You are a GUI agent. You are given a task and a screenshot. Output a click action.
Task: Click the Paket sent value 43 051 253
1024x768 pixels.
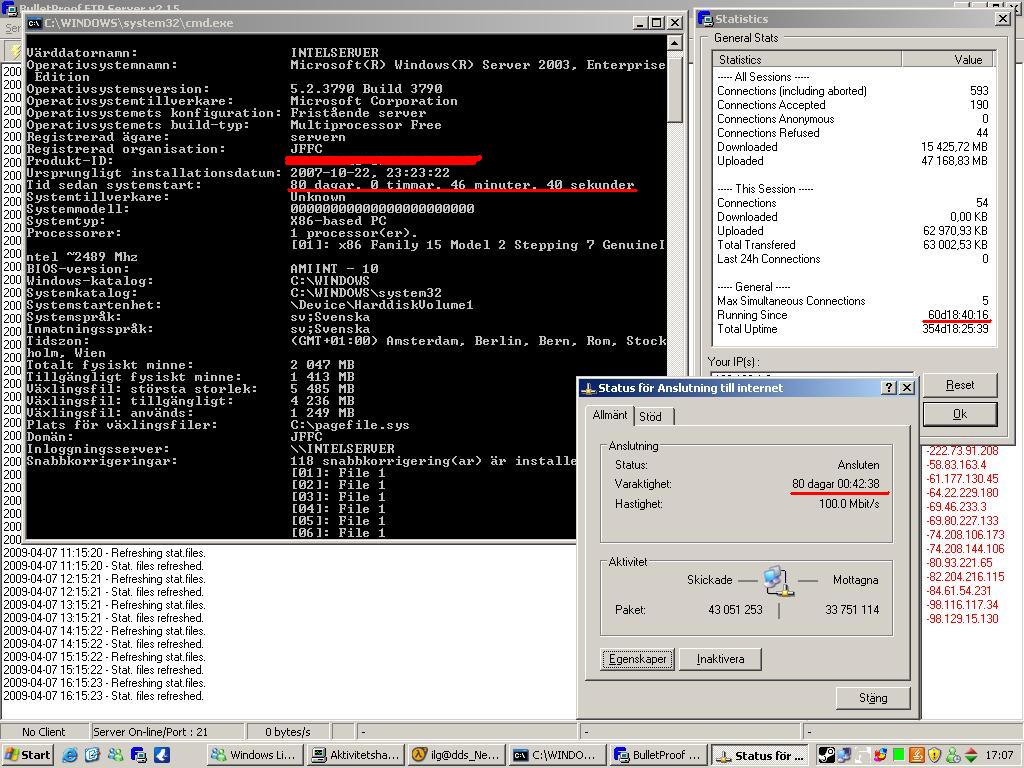(735, 610)
